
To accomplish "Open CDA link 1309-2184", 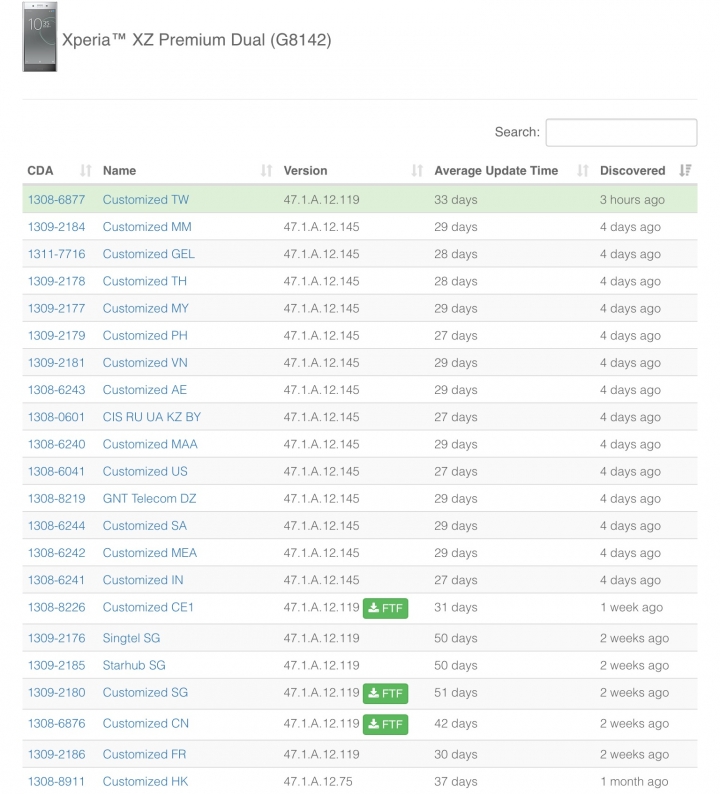I will click(x=56, y=227).
